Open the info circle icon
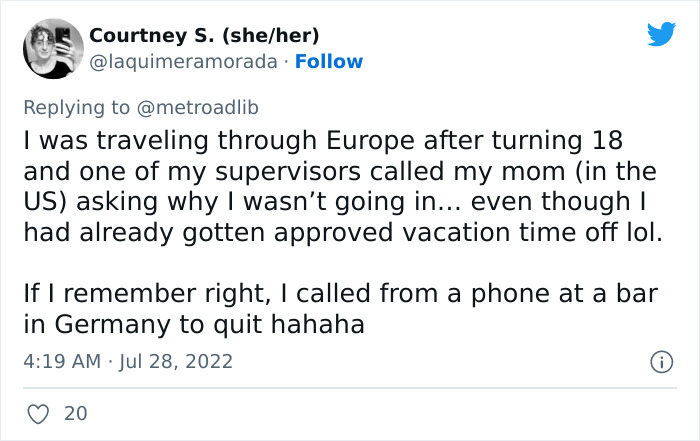 [661, 361]
